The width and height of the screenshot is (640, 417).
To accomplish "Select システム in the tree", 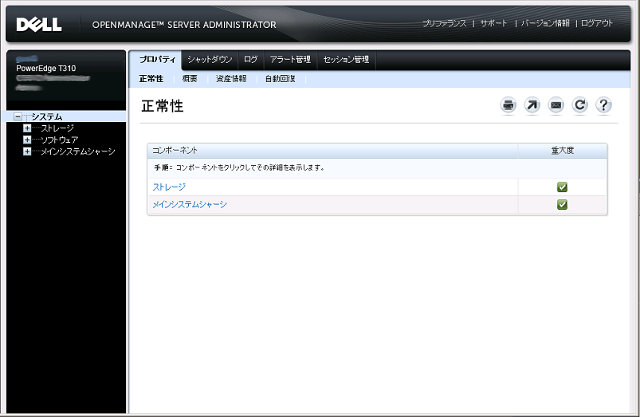I will pyautogui.click(x=46, y=117).
